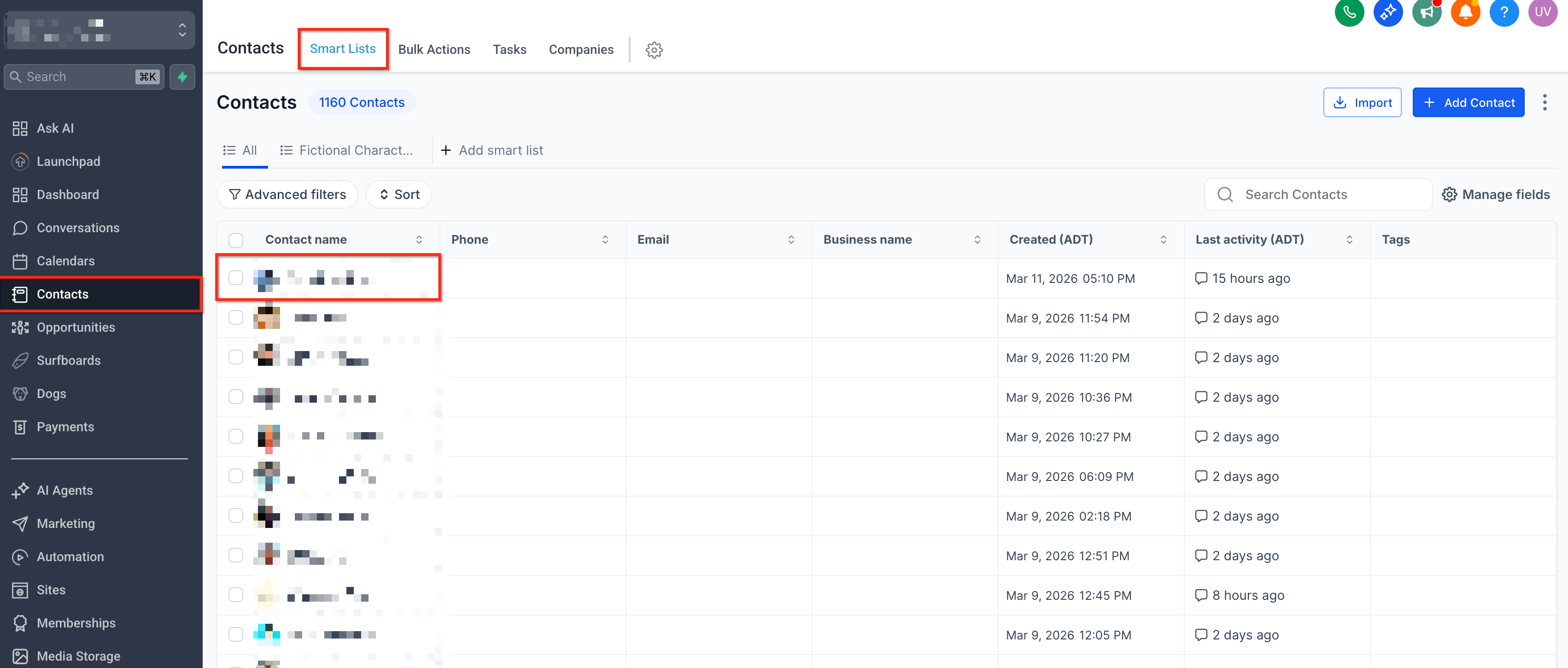Open Manage fields settings
This screenshot has width=1568, height=668.
(1496, 194)
